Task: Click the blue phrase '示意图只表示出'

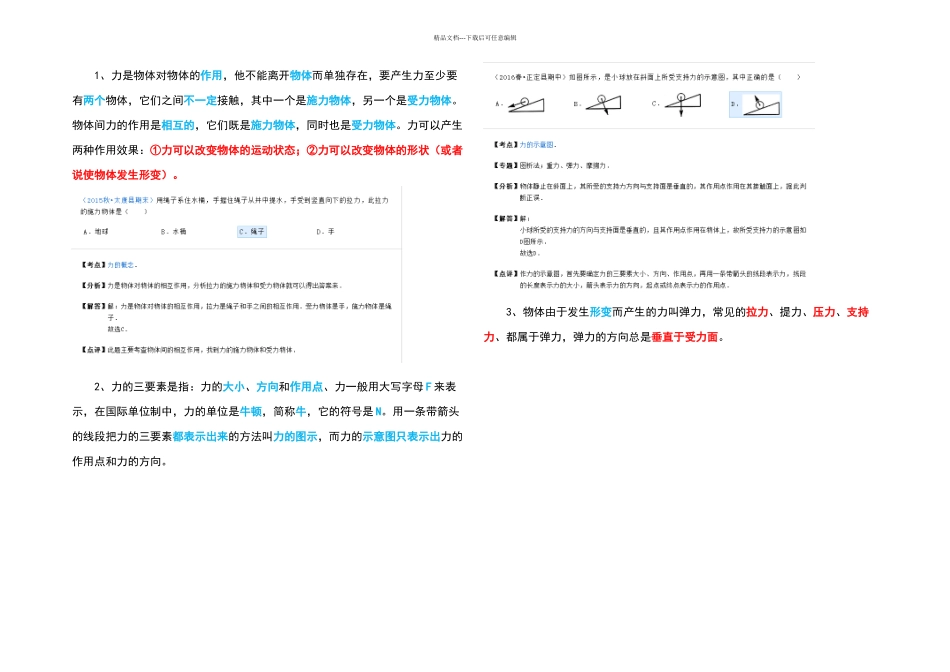Action: pos(401,436)
